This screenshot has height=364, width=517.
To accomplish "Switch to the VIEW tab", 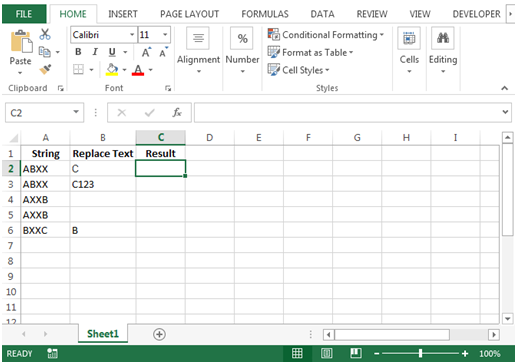I will (420, 14).
